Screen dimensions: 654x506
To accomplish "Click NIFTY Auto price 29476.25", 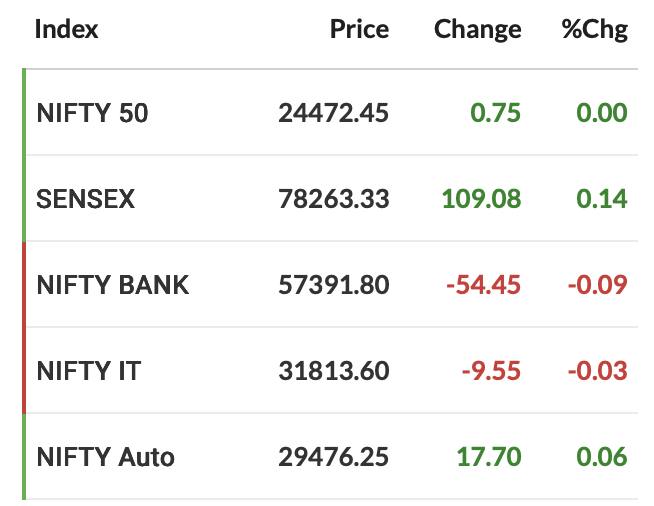I will (333, 457).
